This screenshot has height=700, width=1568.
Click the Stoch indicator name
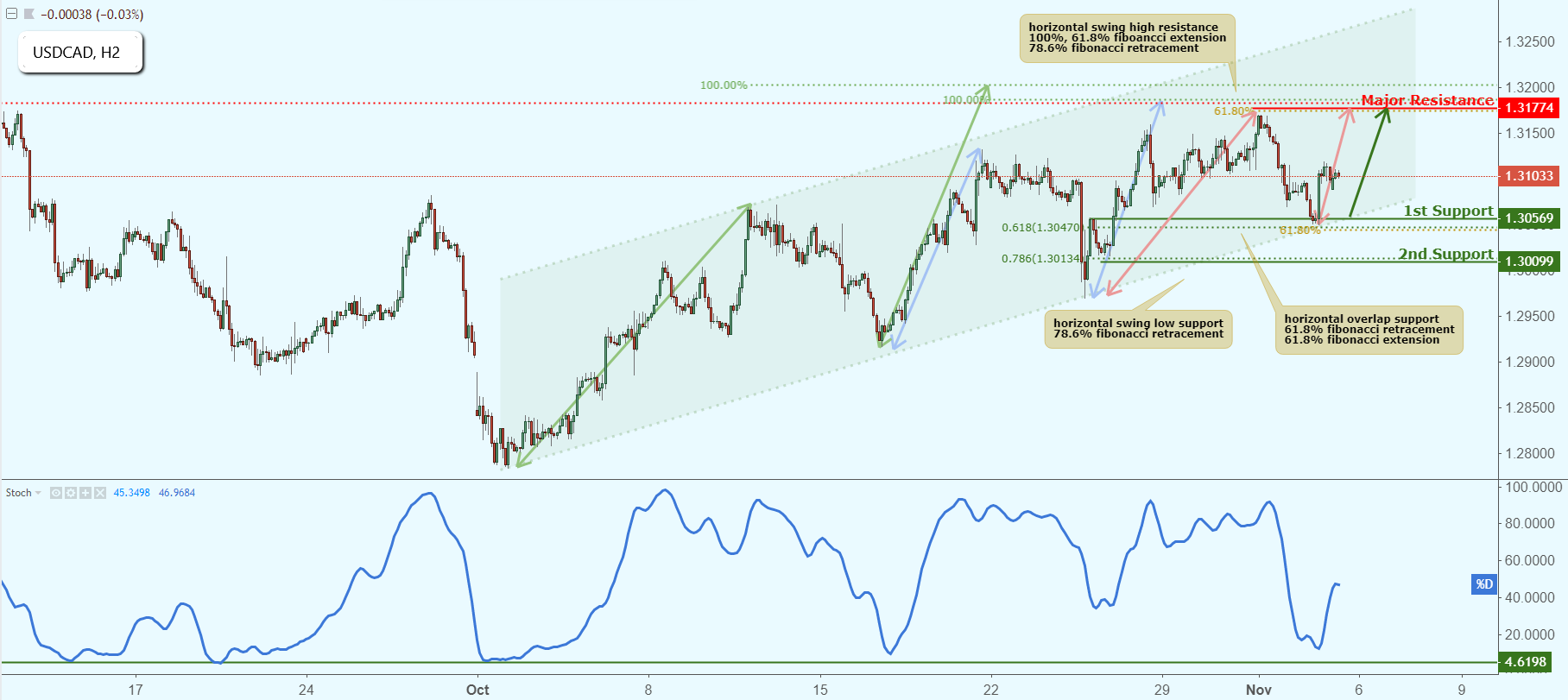[18, 493]
